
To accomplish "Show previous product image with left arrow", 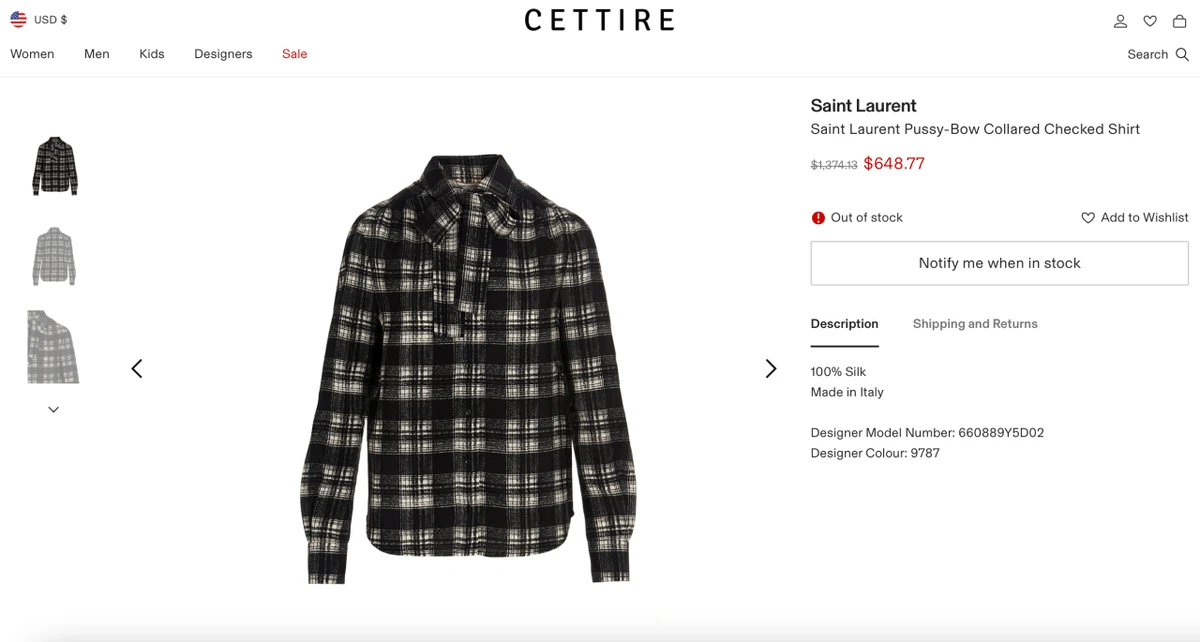I will point(137,369).
